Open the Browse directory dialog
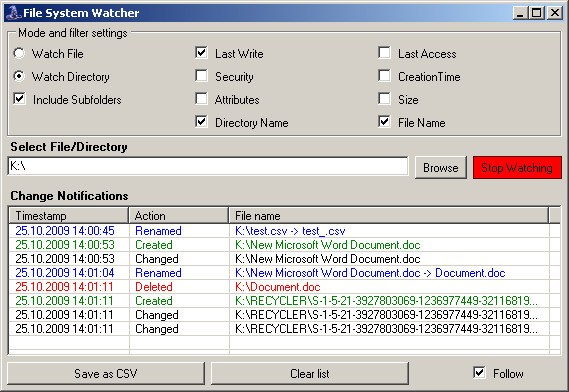This screenshot has width=569, height=392. (x=441, y=168)
